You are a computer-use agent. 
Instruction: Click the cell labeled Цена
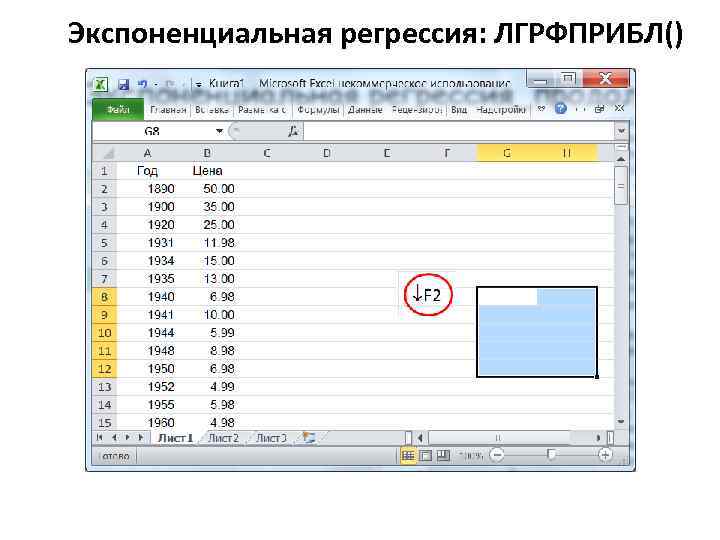pos(207,171)
